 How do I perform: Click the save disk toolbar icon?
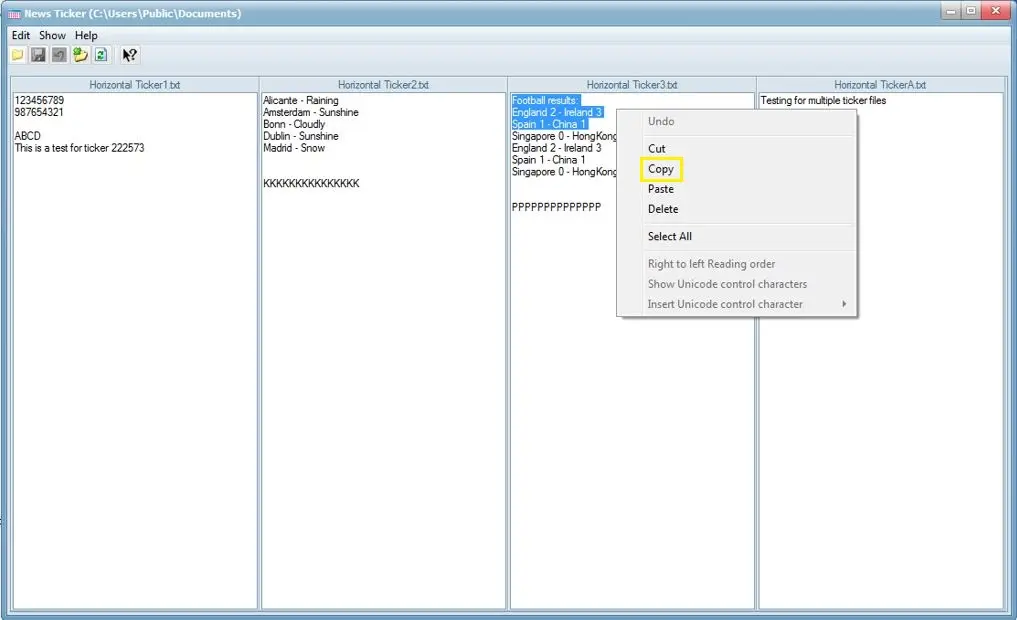tap(38, 55)
